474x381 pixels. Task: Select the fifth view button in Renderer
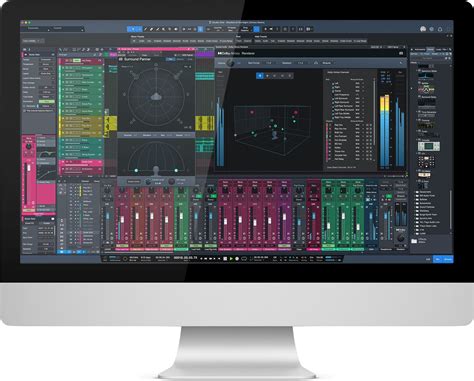(290, 76)
